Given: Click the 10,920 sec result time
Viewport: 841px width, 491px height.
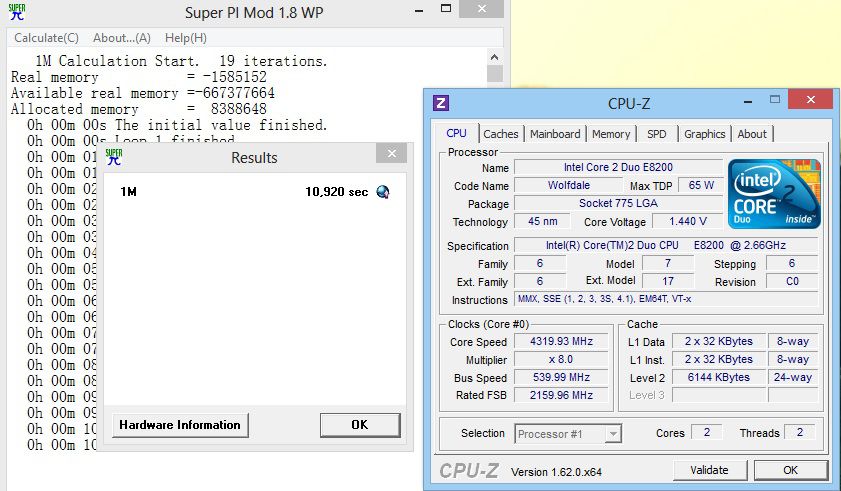Looking at the screenshot, I should (336, 192).
